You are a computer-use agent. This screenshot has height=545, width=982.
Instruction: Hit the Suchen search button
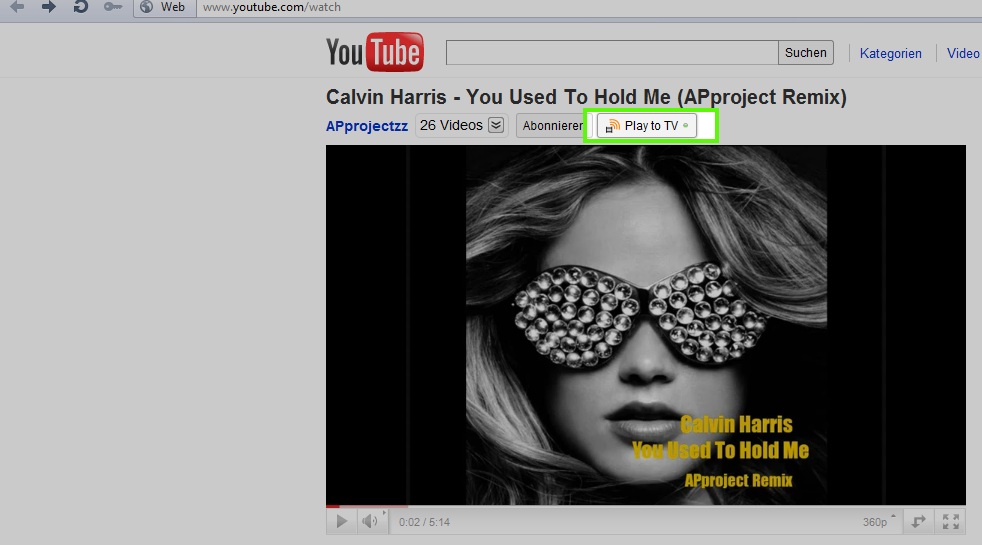click(806, 53)
